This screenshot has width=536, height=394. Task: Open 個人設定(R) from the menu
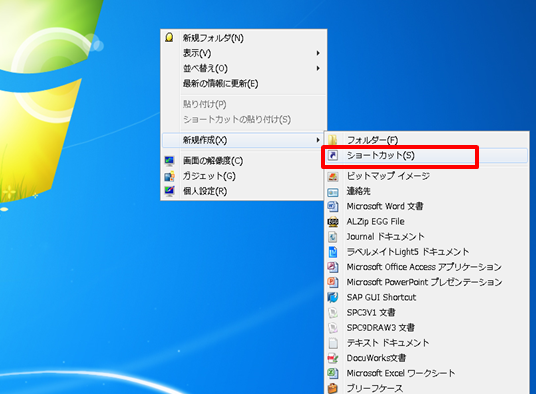[243, 191]
